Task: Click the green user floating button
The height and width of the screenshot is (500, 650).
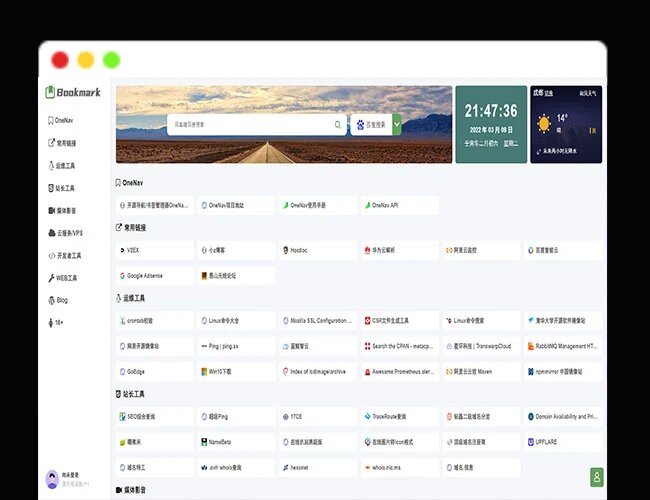Action: (x=597, y=477)
